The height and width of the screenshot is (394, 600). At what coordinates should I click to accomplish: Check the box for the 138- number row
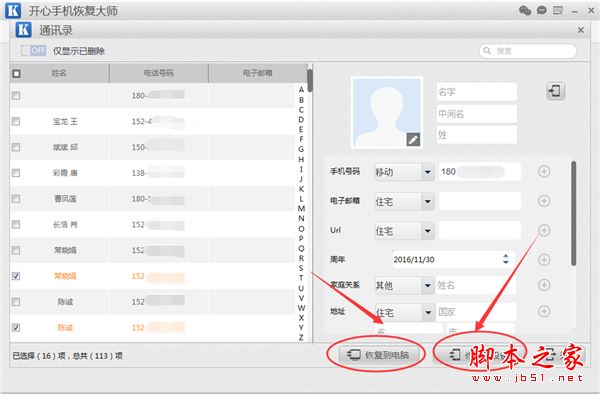coord(16,173)
